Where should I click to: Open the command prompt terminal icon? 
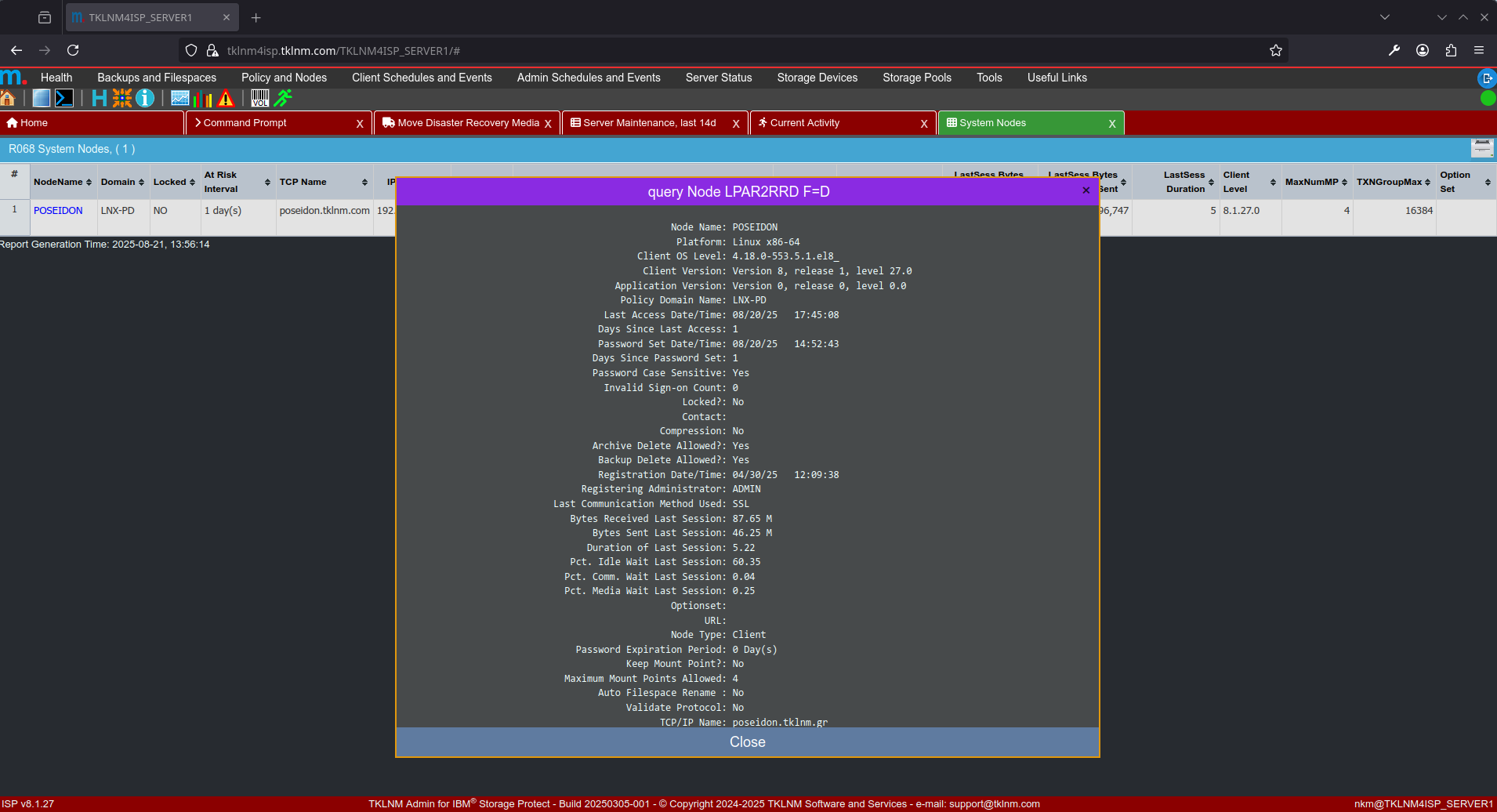pos(64,98)
